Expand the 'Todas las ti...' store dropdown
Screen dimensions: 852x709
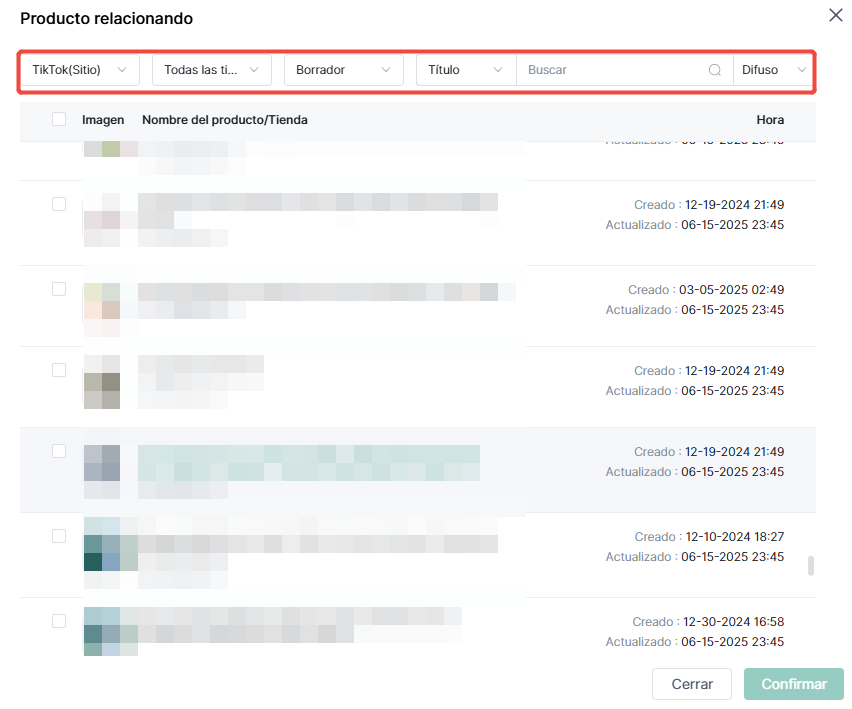point(212,70)
